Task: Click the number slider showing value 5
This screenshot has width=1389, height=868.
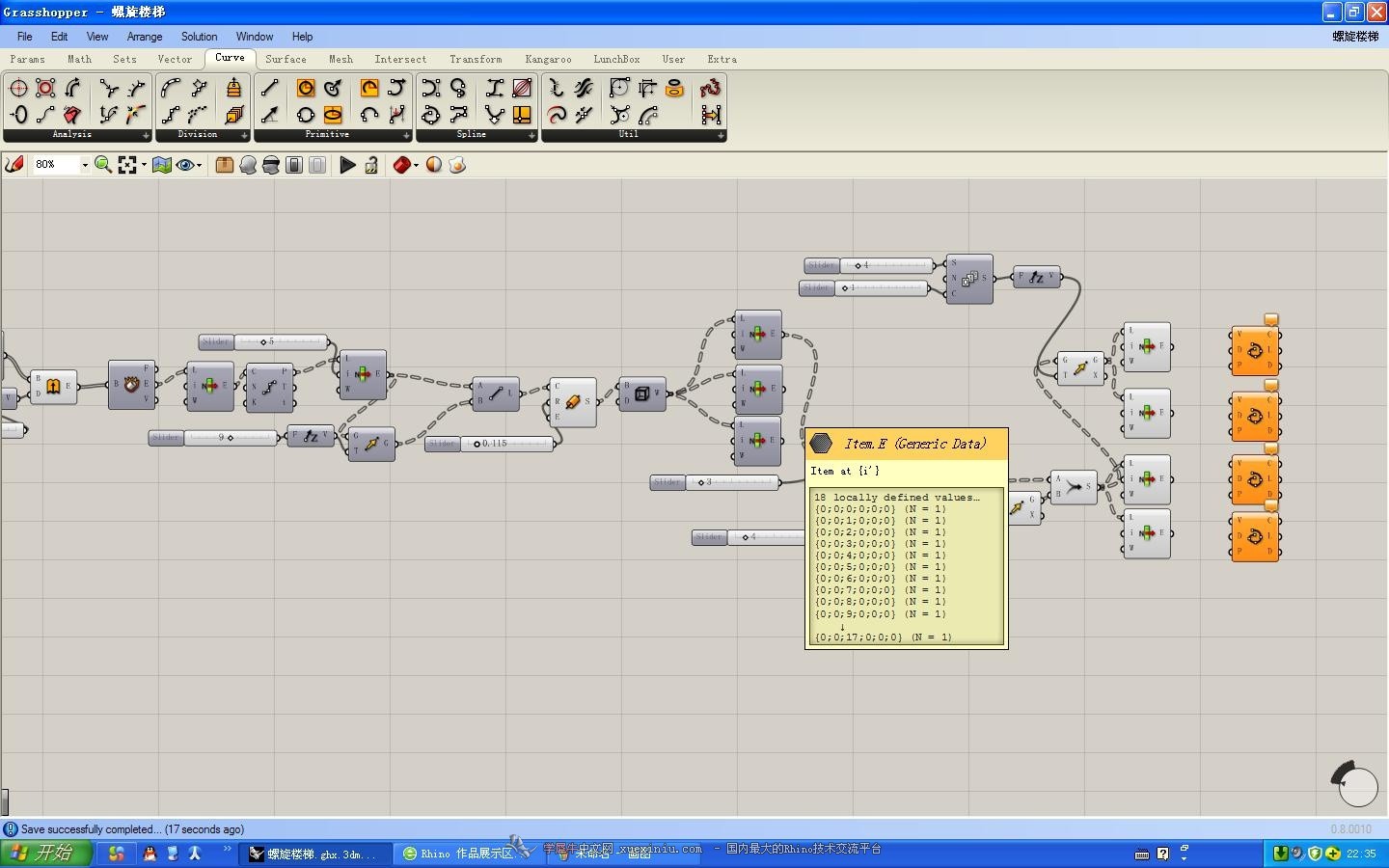Action: coord(263,341)
